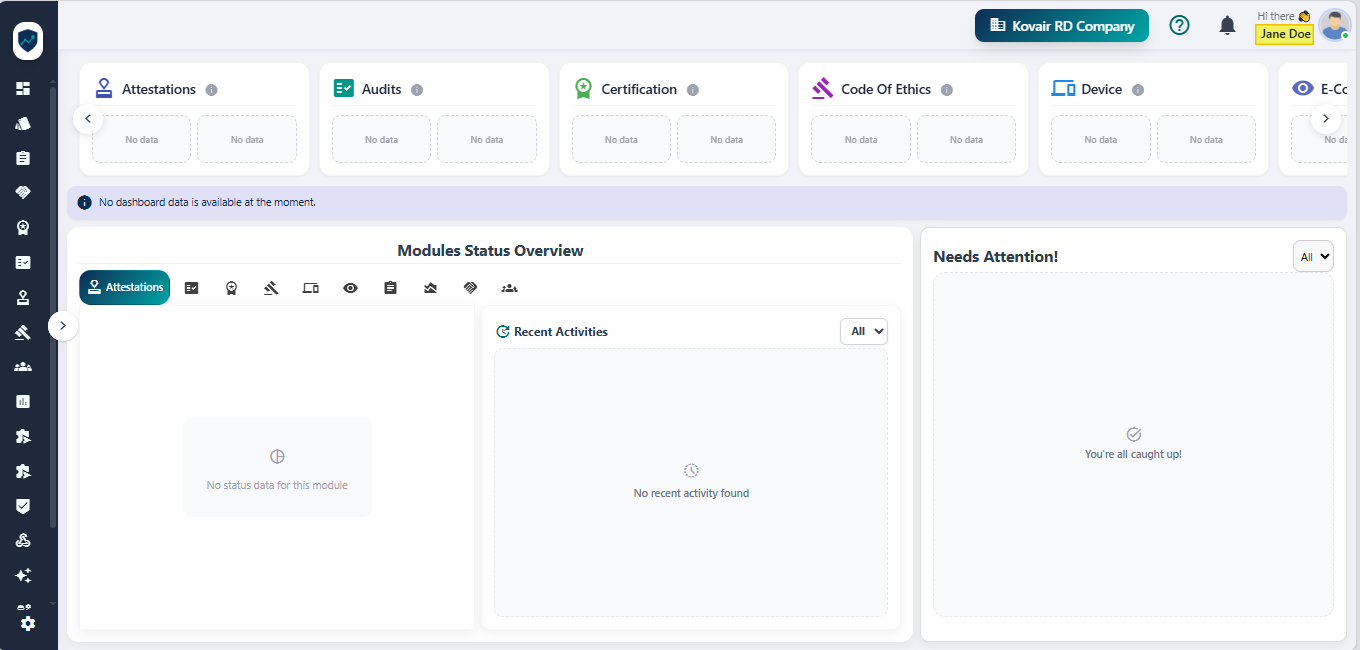Open the notifications bell icon
The image size is (1360, 650).
(1227, 25)
